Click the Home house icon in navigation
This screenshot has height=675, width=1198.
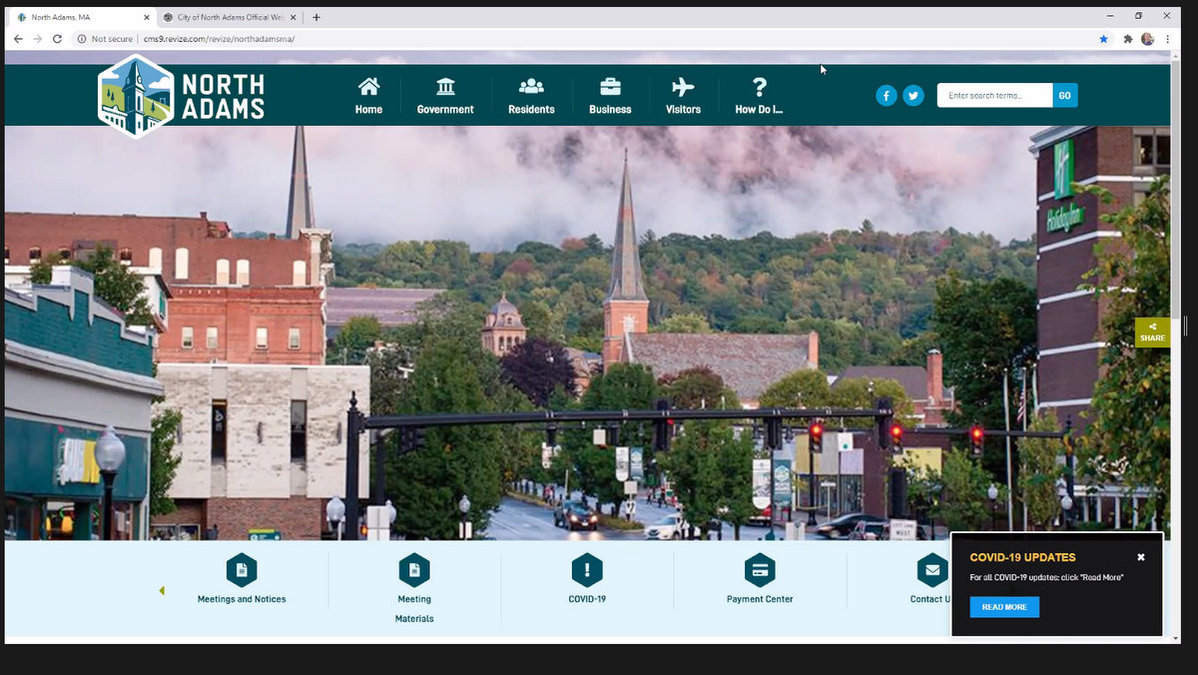click(368, 87)
